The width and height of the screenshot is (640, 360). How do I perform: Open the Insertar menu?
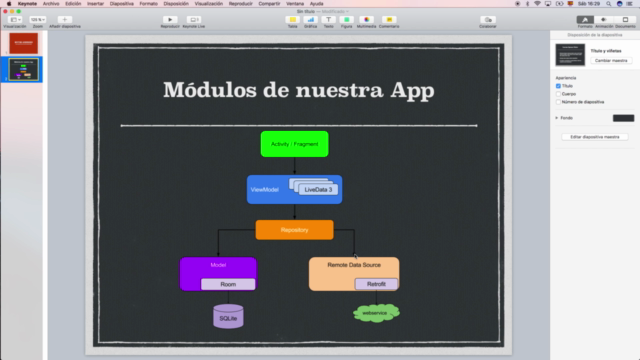coord(95,4)
